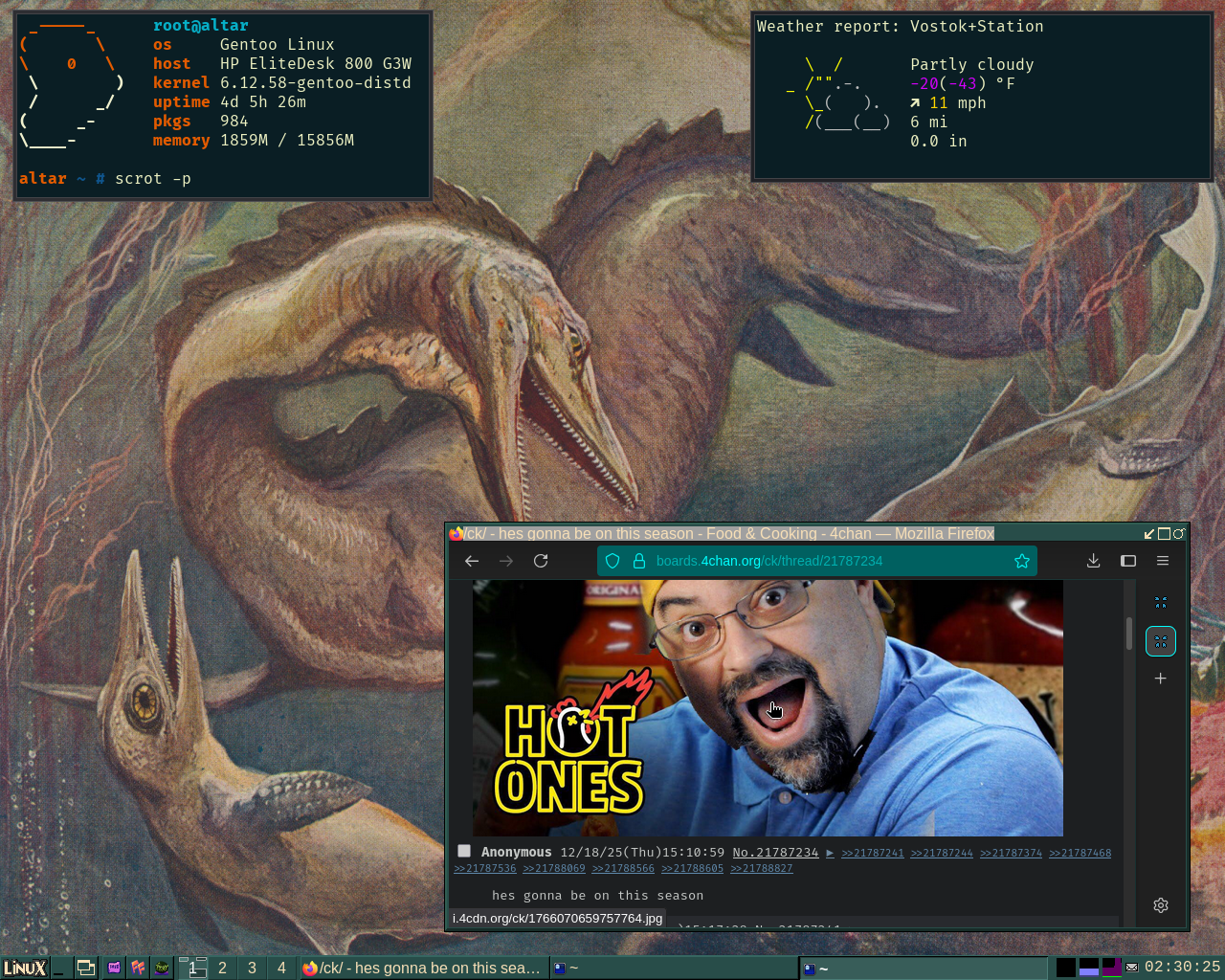Open the Firefox downloads panel
The width and height of the screenshot is (1225, 980).
(x=1093, y=561)
